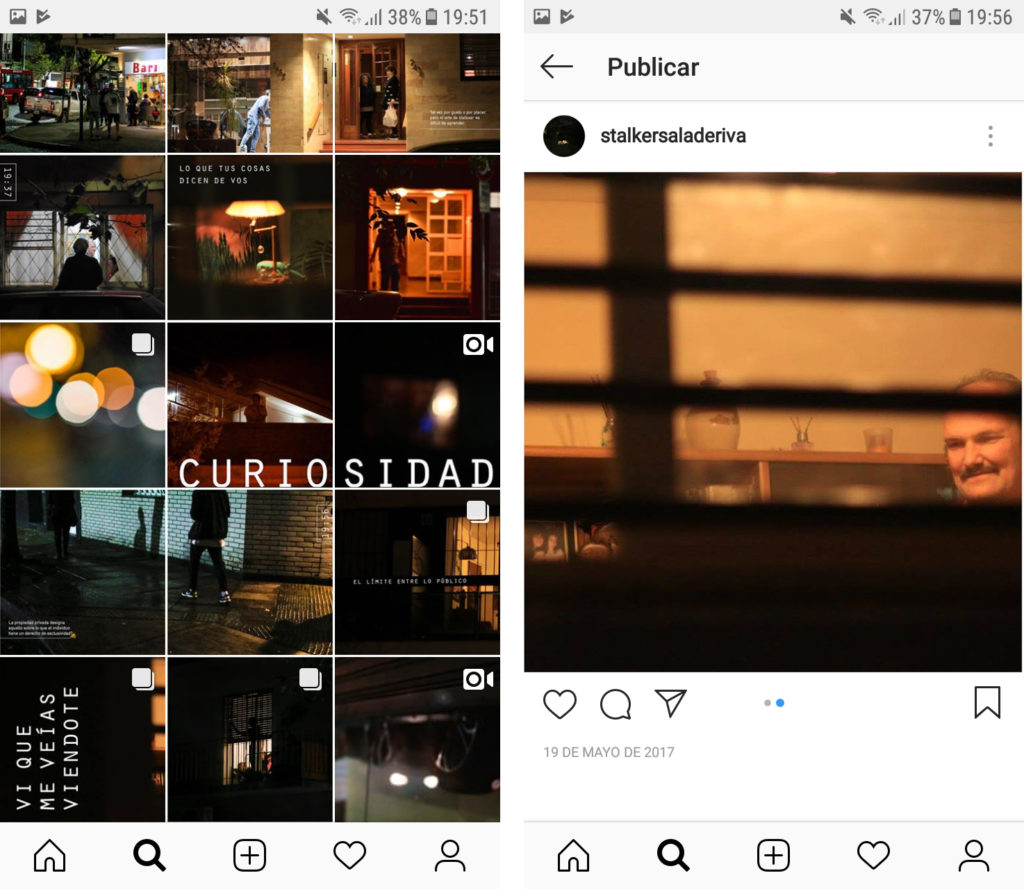Play the SIDAD video thumbnail
The image size is (1024, 889).
(x=417, y=405)
